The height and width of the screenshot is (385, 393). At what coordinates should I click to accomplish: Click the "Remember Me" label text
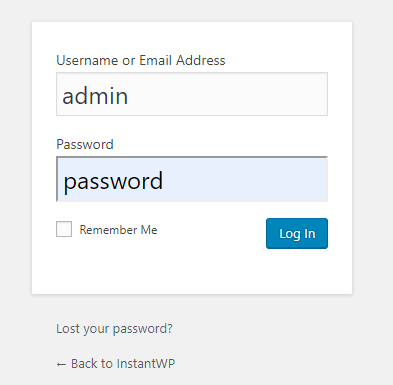click(x=118, y=230)
